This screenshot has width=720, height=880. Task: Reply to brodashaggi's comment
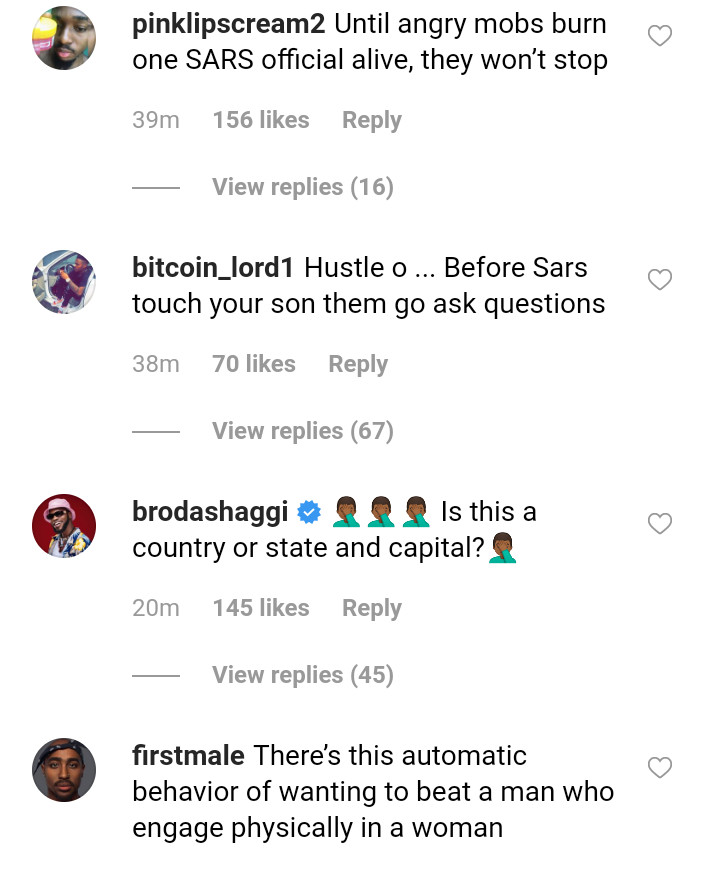371,608
